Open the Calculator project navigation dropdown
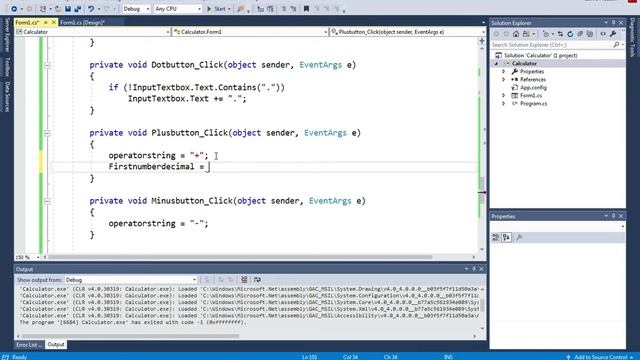This screenshot has height=360, width=640. click(93, 31)
